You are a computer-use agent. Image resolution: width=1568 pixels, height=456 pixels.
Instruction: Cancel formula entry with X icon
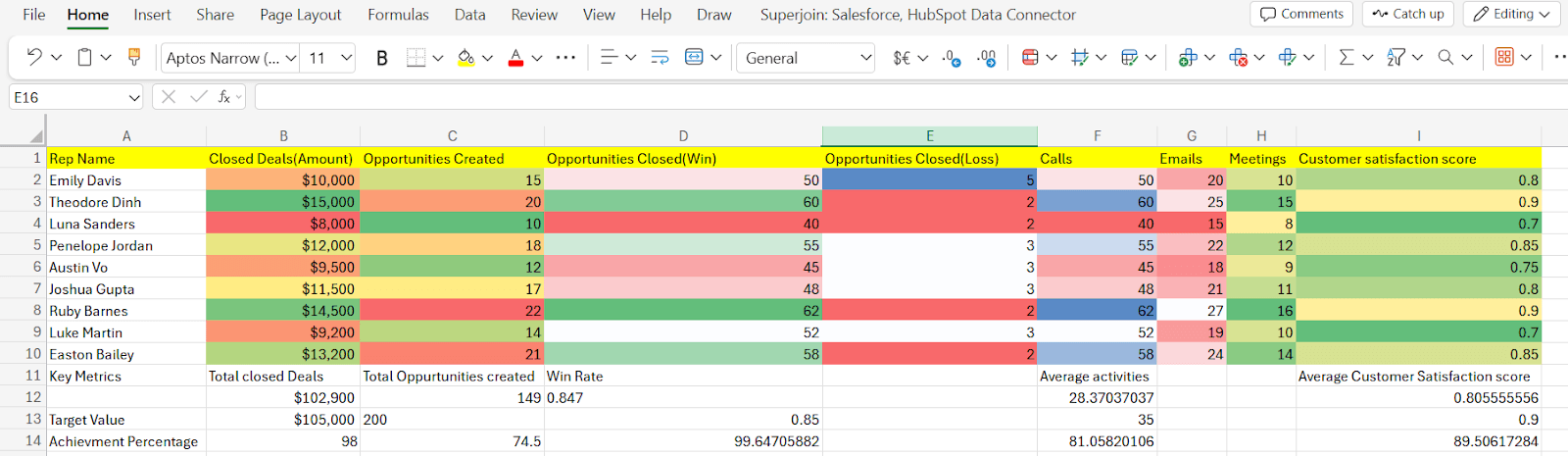[169, 96]
